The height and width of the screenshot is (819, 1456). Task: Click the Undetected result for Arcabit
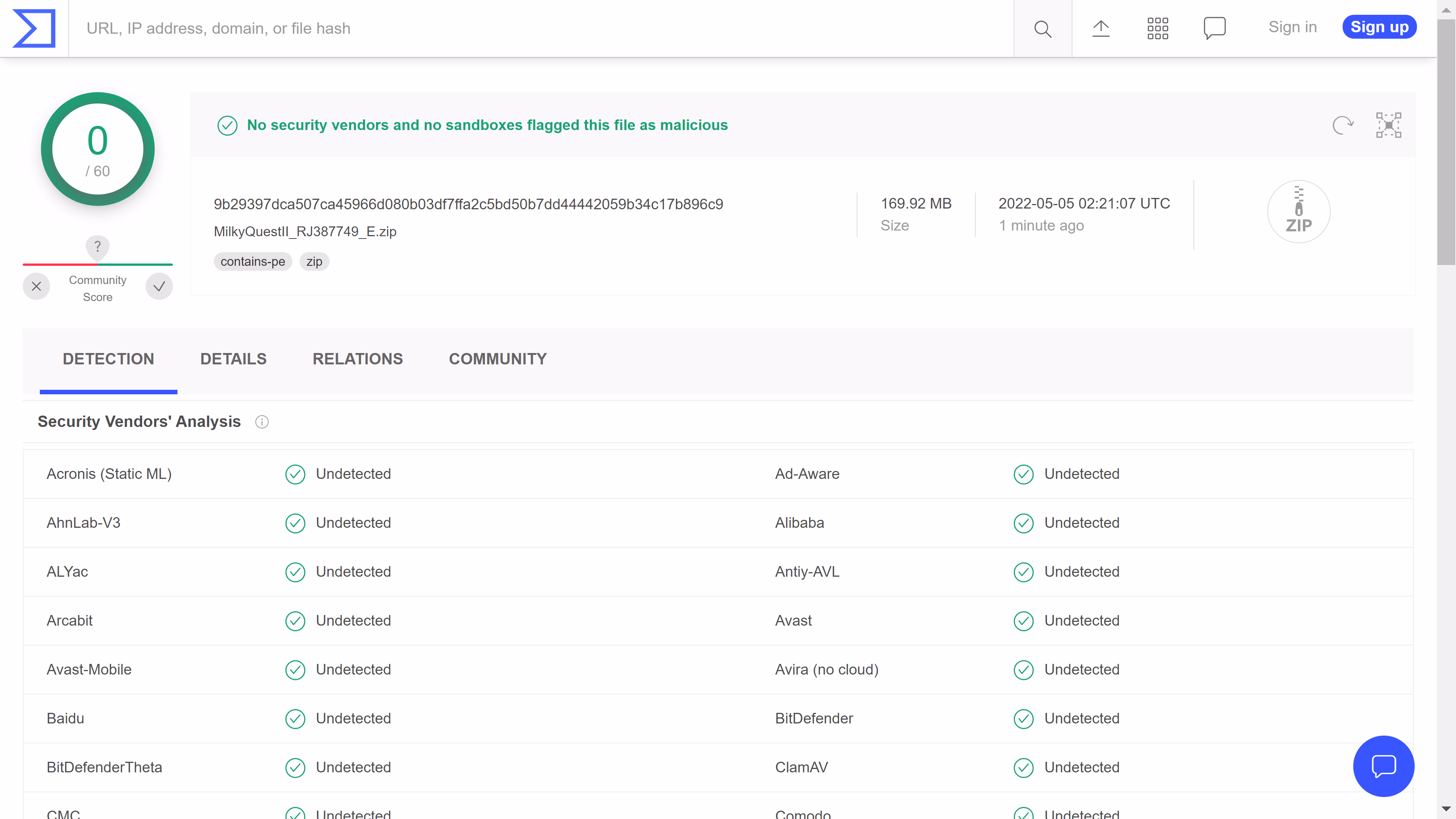[x=353, y=621]
